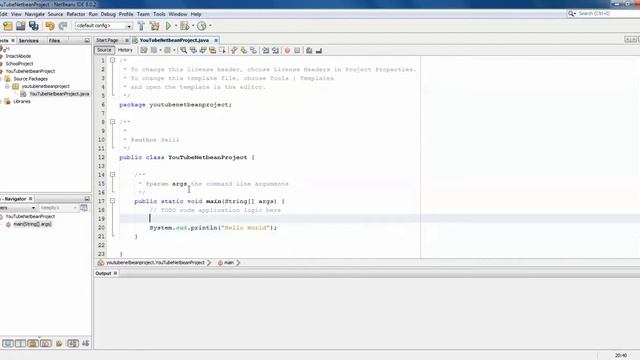
Task: Click the Start Macro Recording red icon
Action: (x=287, y=50)
